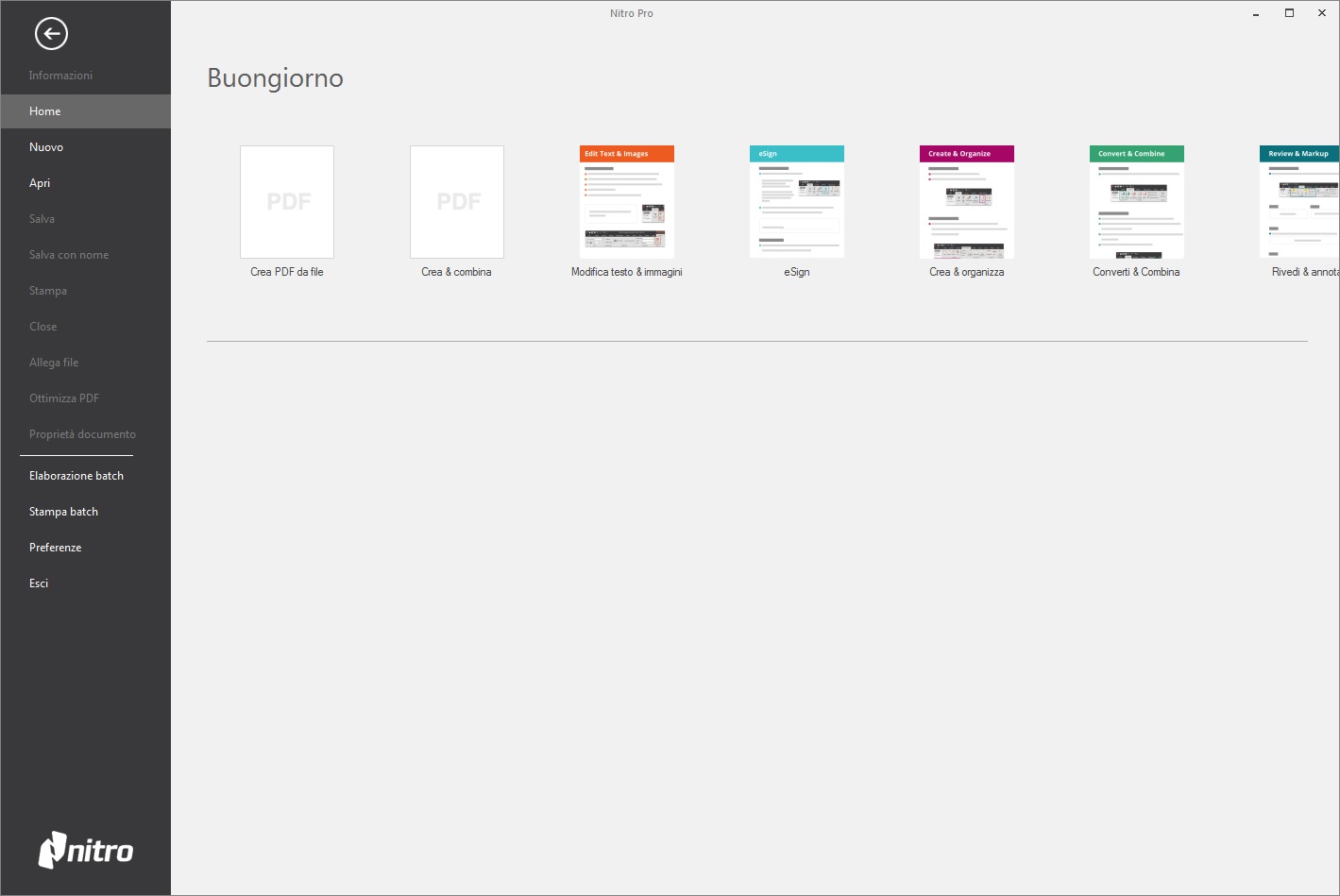Click the Modifica testo & immagini label
The width and height of the screenshot is (1340, 896).
tap(627, 272)
